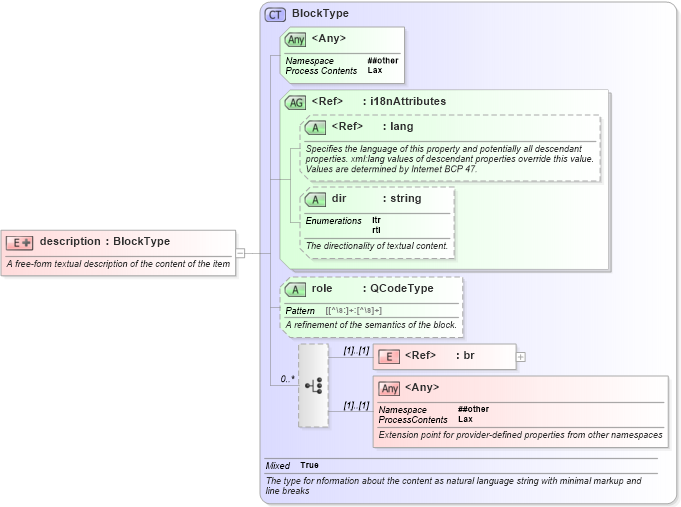Click the CT complex type icon beside BlockType
Viewport: 681px width, 507px height.
pos(275,15)
